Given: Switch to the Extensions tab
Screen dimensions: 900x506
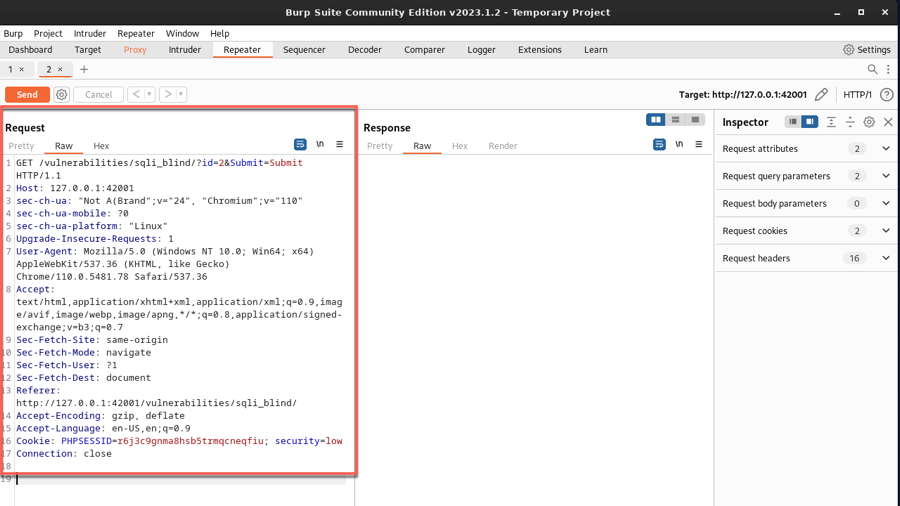Looking at the screenshot, I should [540, 50].
